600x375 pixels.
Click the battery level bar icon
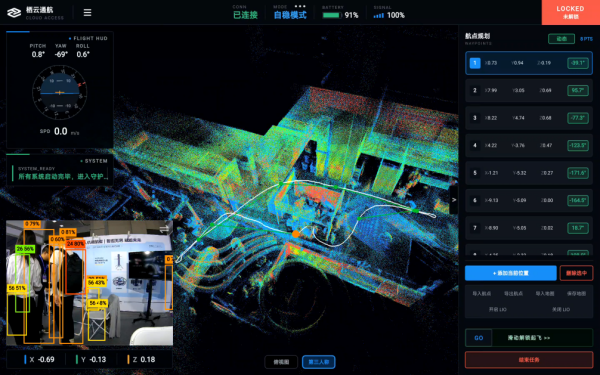(331, 15)
